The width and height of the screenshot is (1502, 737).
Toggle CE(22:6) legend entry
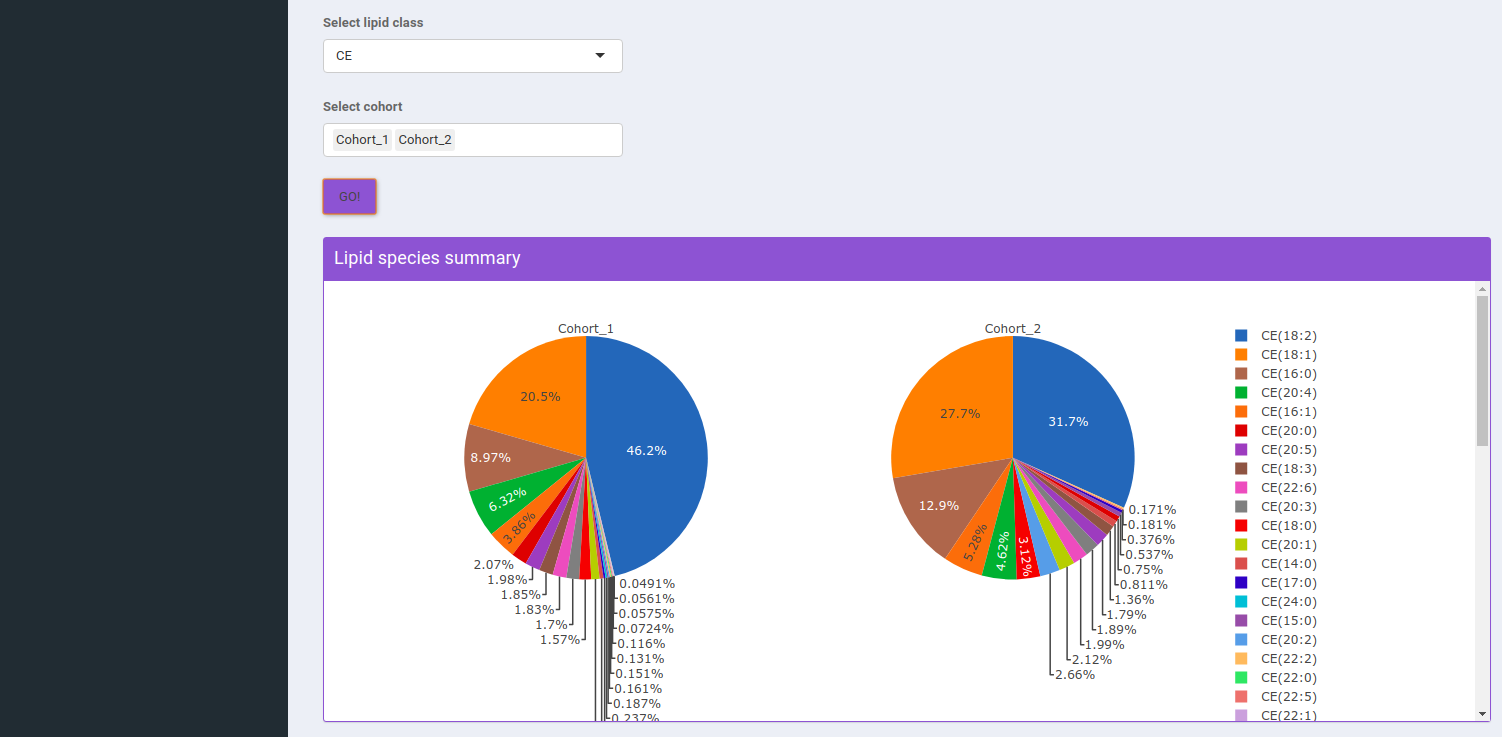[1275, 488]
